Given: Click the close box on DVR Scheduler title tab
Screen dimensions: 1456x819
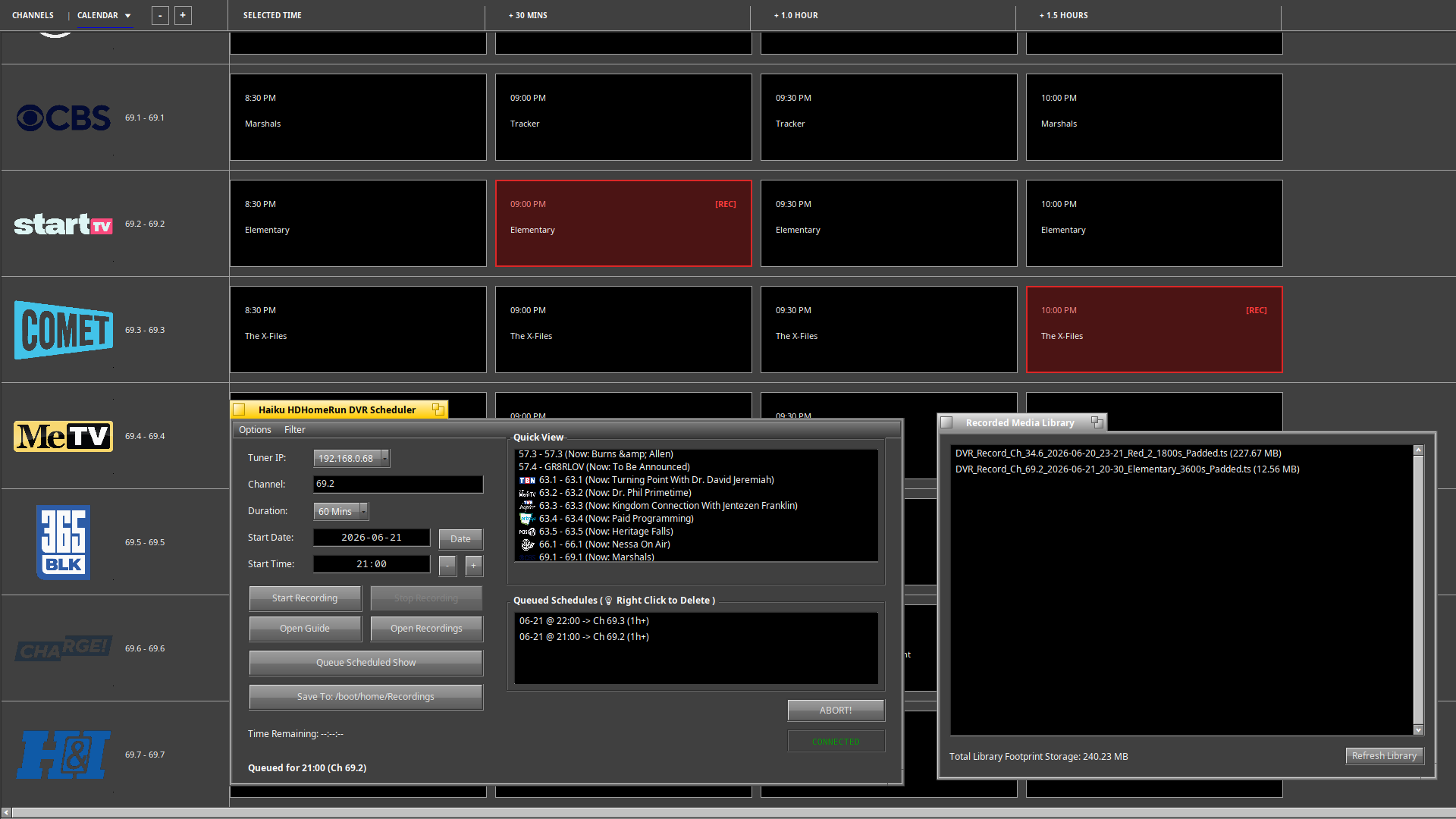Looking at the screenshot, I should click(240, 409).
